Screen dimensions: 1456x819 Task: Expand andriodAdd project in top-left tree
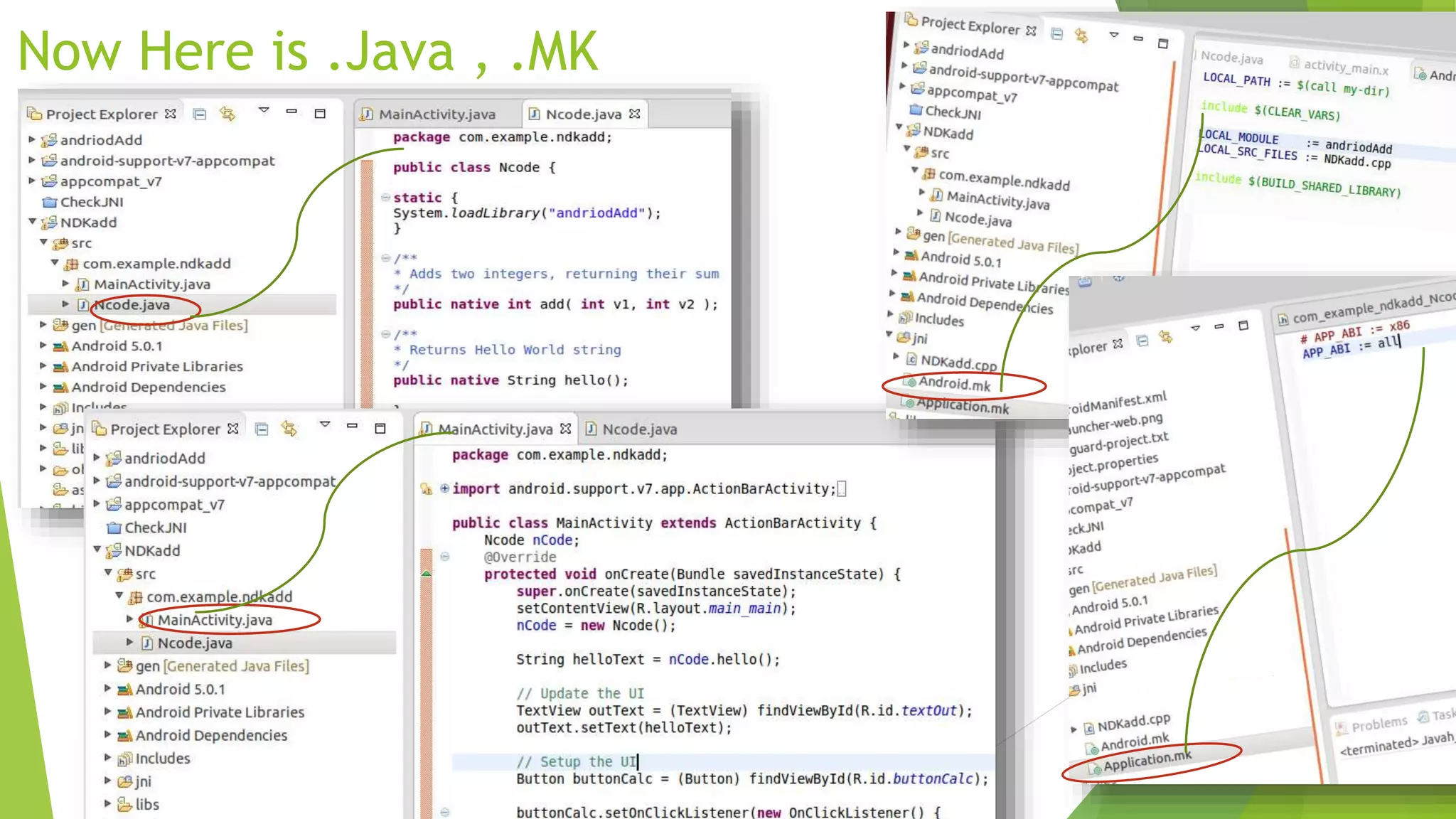click(x=32, y=139)
